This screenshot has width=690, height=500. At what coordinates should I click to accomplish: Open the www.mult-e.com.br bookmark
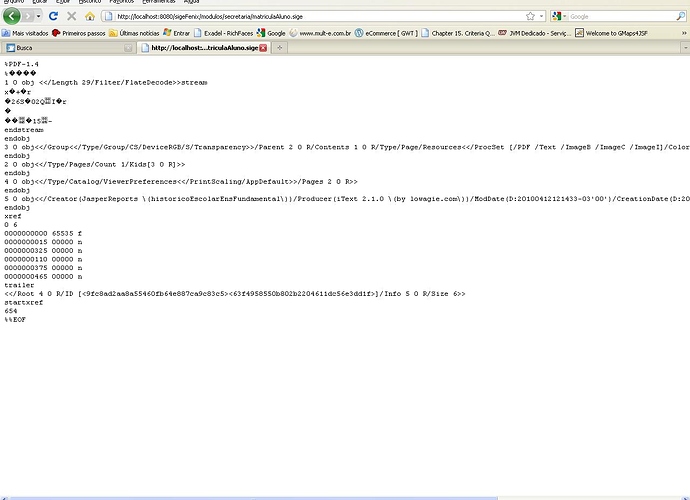[320, 33]
